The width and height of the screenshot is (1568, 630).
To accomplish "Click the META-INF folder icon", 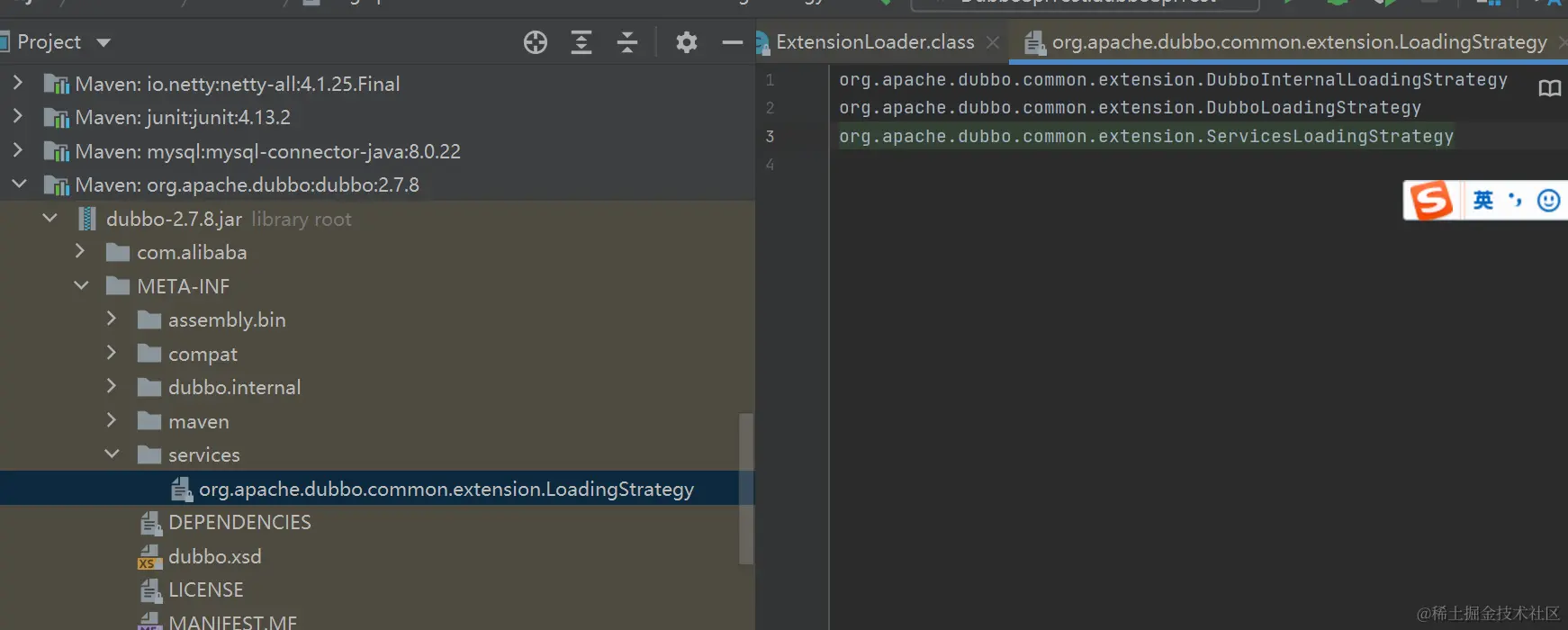I will 118,286.
